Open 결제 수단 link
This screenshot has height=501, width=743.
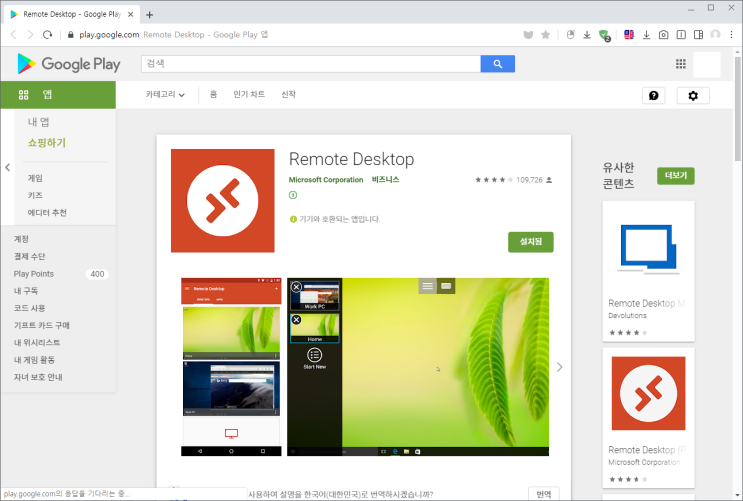pos(29,256)
